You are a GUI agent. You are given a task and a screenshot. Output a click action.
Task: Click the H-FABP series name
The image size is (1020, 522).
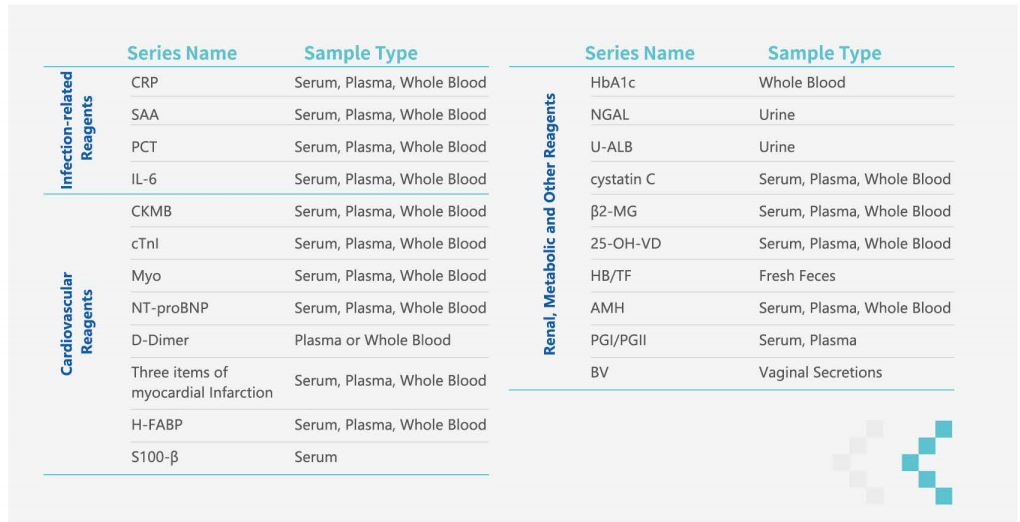[157, 425]
